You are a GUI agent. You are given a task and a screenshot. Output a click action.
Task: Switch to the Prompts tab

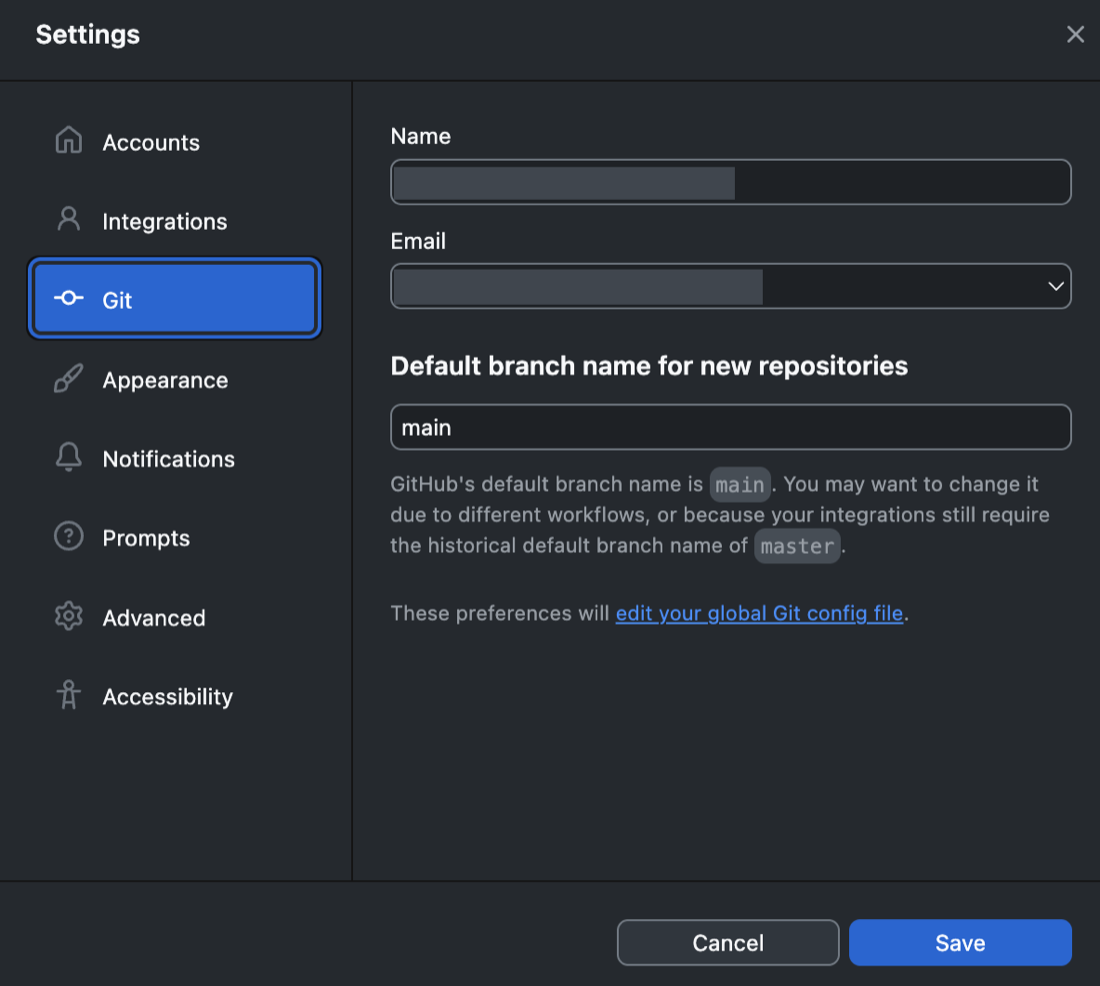[175, 538]
